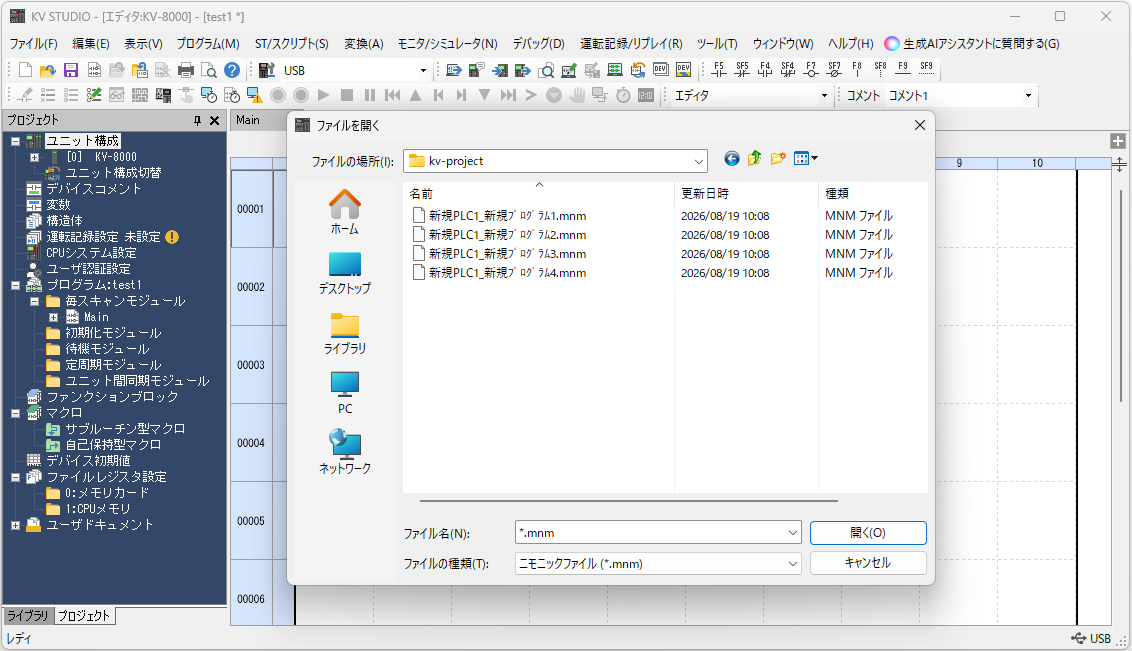Screen dimensions: 1132x651
Task: Expand the ユーザドキュメント tree node
Action: pyautogui.click(x=15, y=525)
